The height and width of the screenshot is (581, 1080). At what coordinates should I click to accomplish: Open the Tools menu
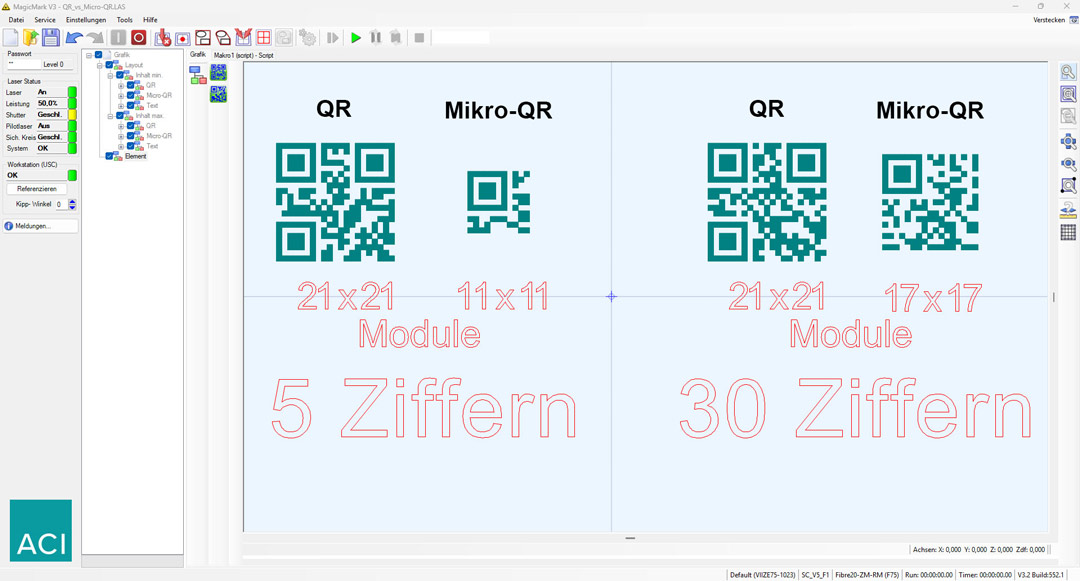(x=125, y=20)
